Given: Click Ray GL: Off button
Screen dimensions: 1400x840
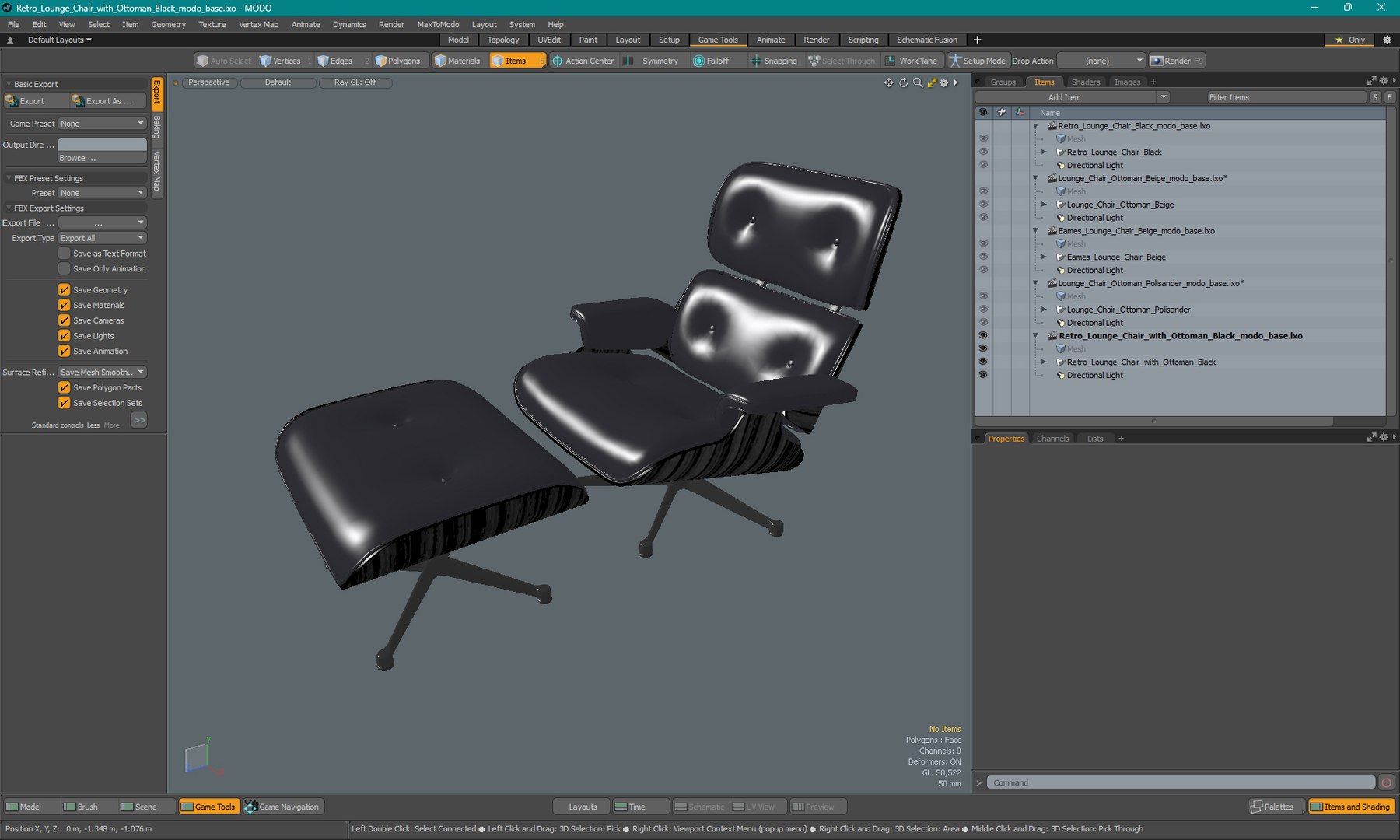Looking at the screenshot, I should 355,82.
